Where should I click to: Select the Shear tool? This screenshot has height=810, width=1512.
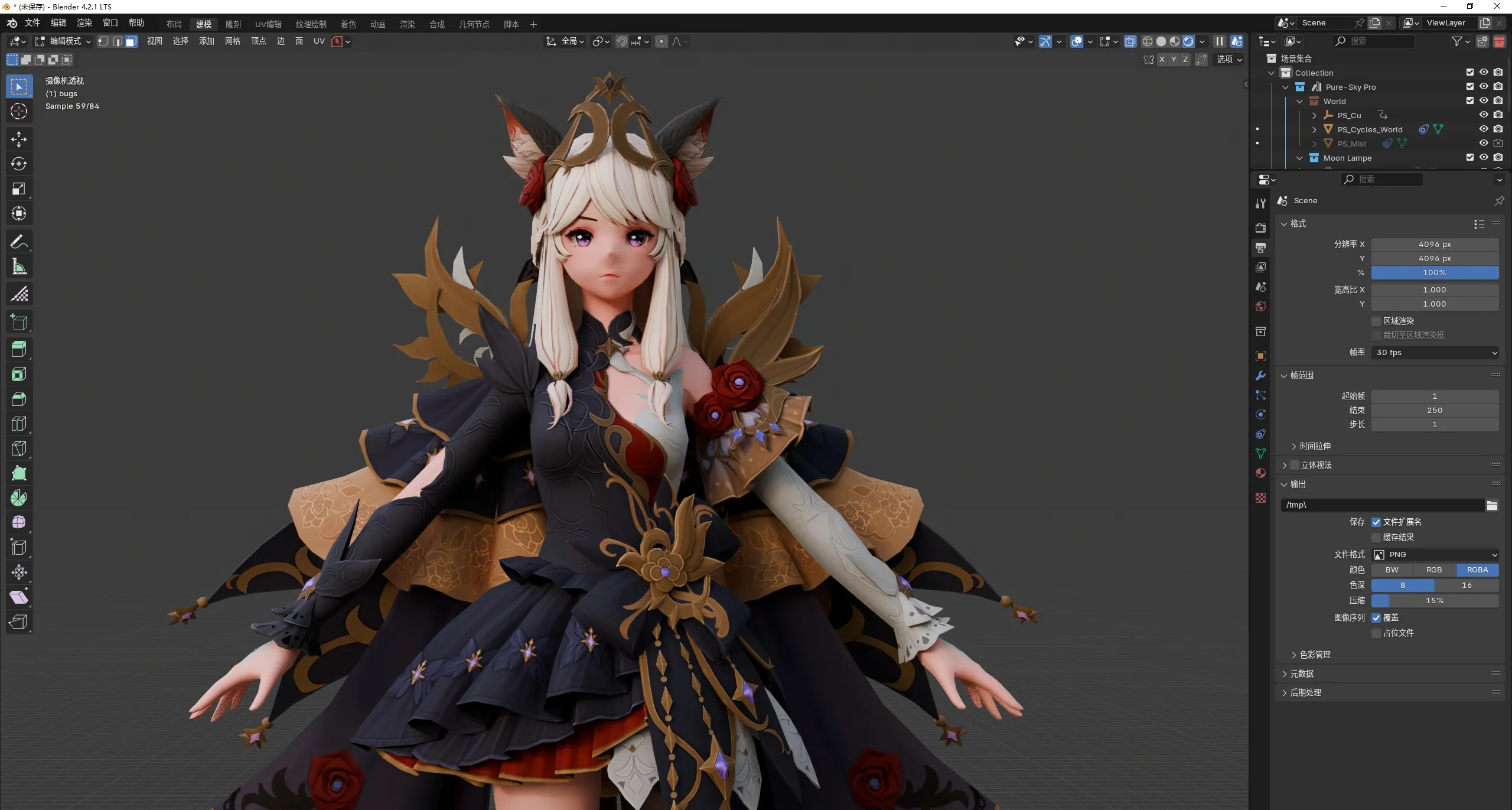tap(19, 597)
